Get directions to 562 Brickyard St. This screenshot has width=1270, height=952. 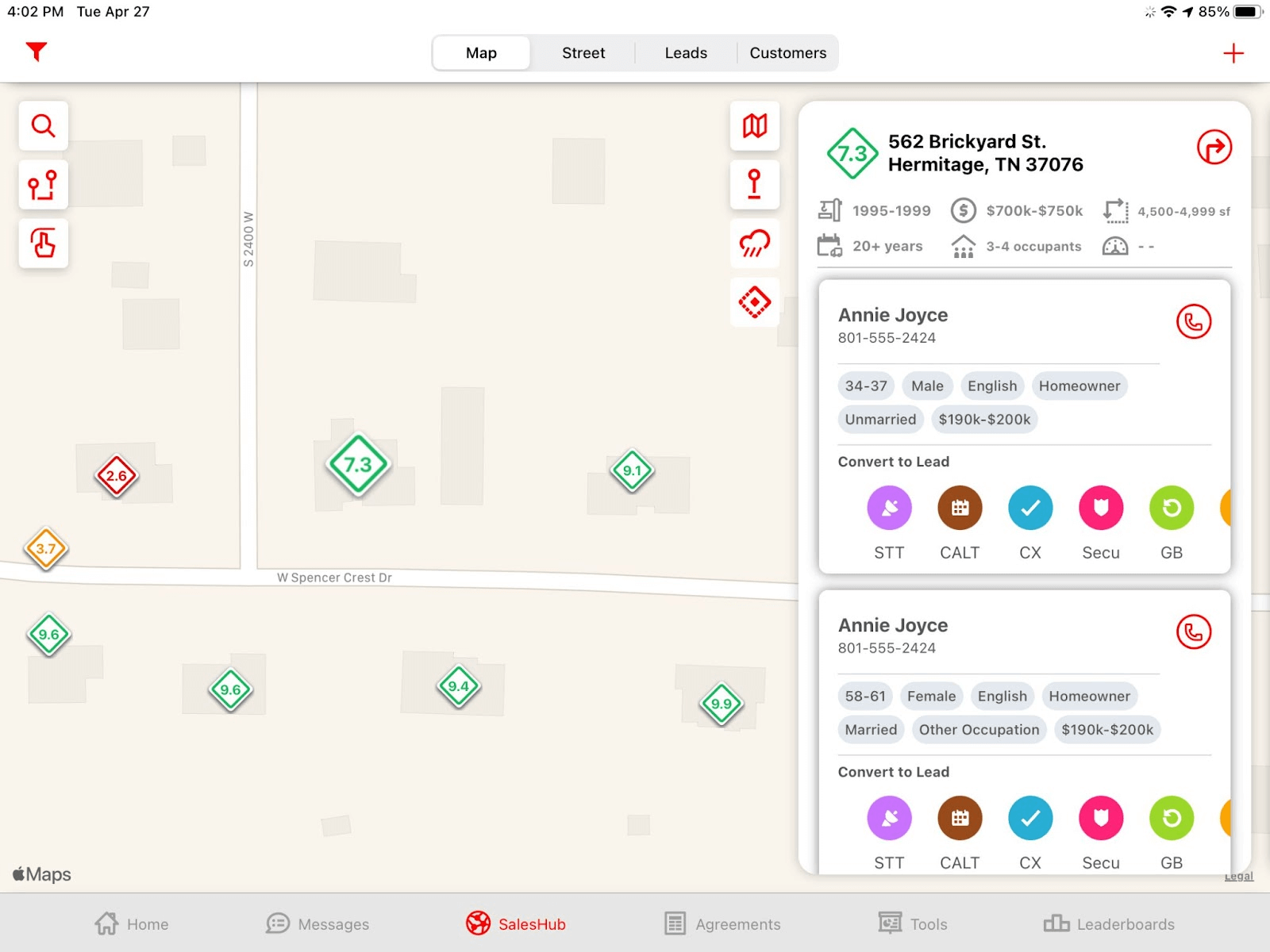click(x=1213, y=147)
